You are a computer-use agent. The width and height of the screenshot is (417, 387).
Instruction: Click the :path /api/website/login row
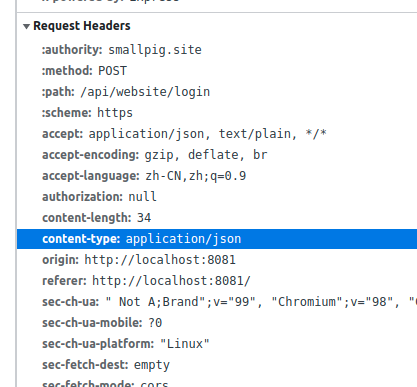(x=217, y=92)
